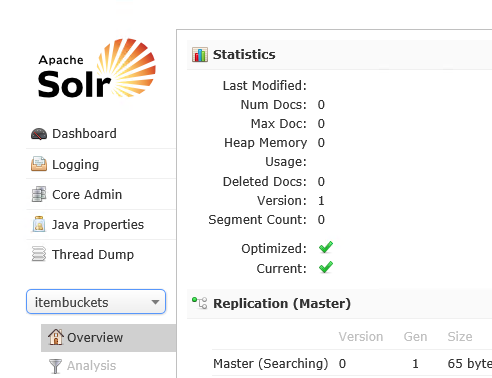The width and height of the screenshot is (492, 378).
Task: Click the Replication tree icon
Action: (200, 303)
